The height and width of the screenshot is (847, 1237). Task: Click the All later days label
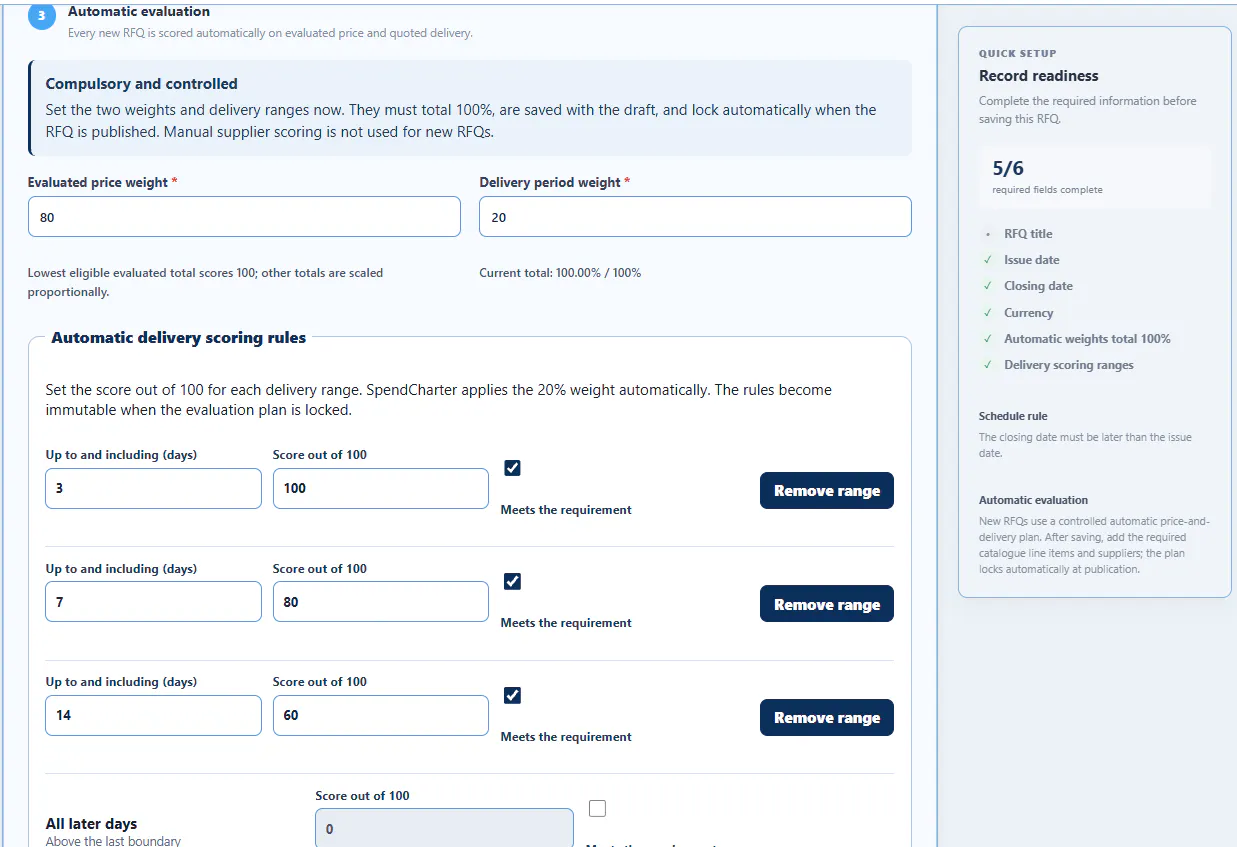pos(92,824)
